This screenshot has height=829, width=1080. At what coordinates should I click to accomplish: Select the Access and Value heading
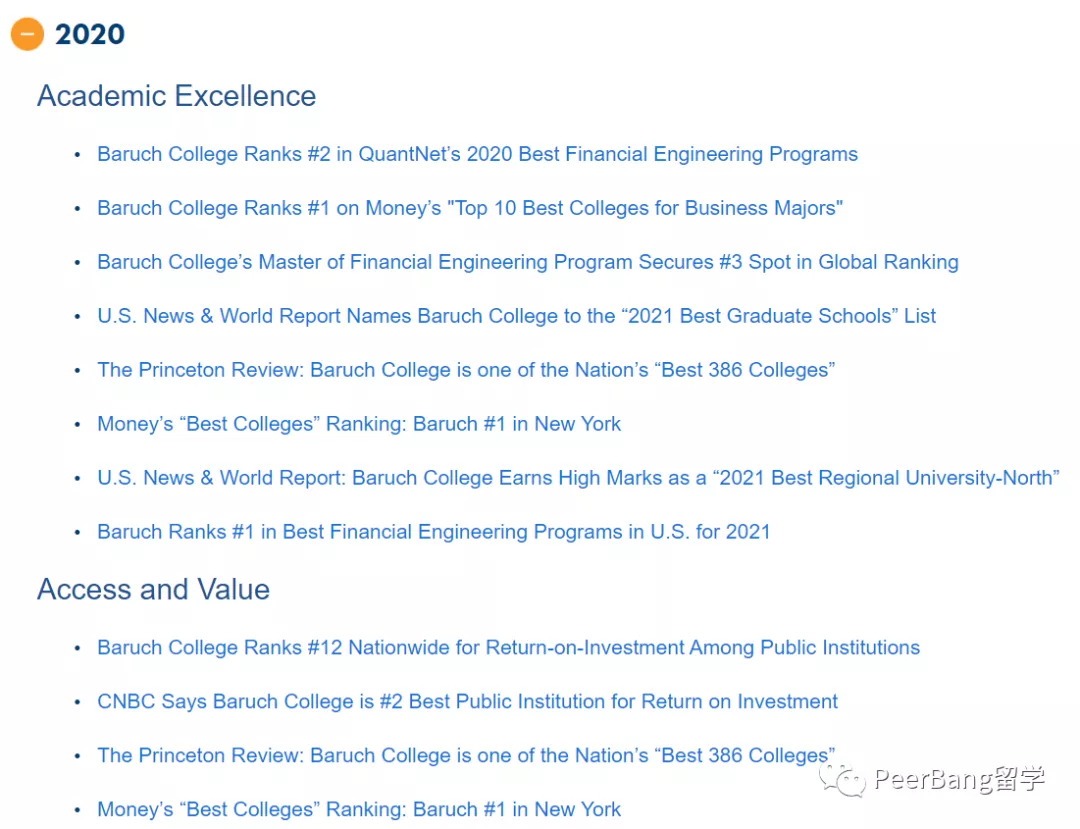click(x=153, y=589)
